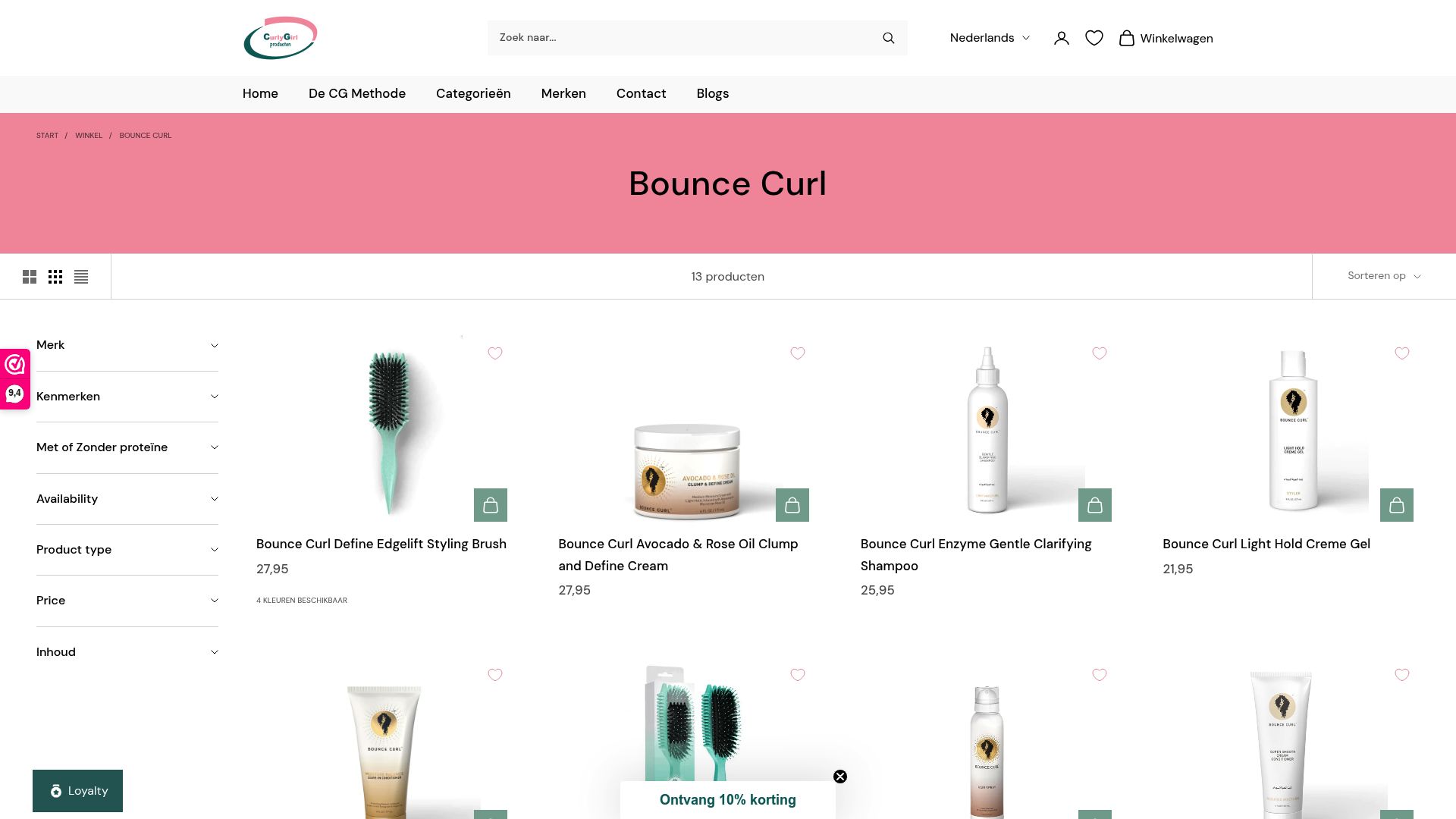Wishlist heart on spray bottle product

pyautogui.click(x=1100, y=675)
